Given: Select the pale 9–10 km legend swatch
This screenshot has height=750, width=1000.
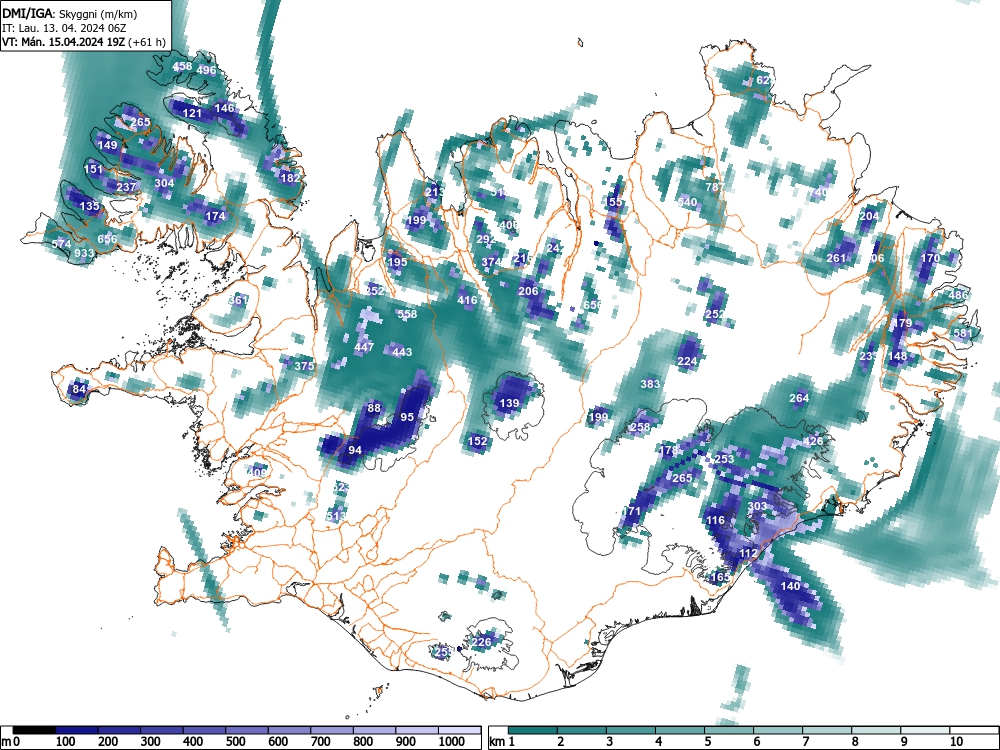Looking at the screenshot, I should tap(925, 730).
